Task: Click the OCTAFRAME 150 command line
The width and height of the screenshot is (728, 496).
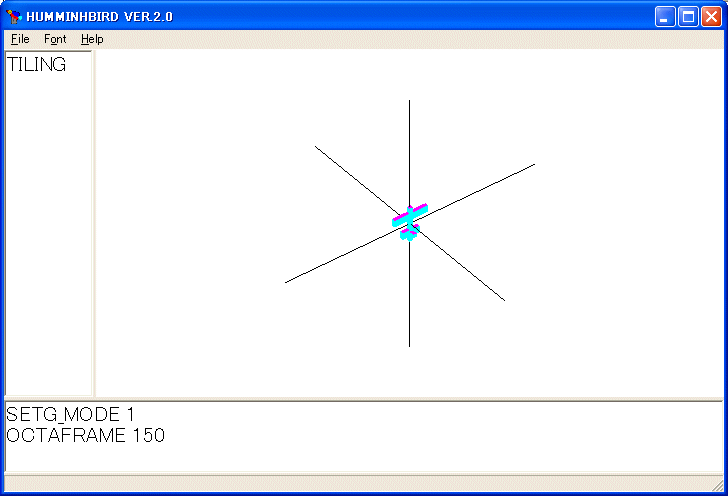Action: click(x=85, y=435)
